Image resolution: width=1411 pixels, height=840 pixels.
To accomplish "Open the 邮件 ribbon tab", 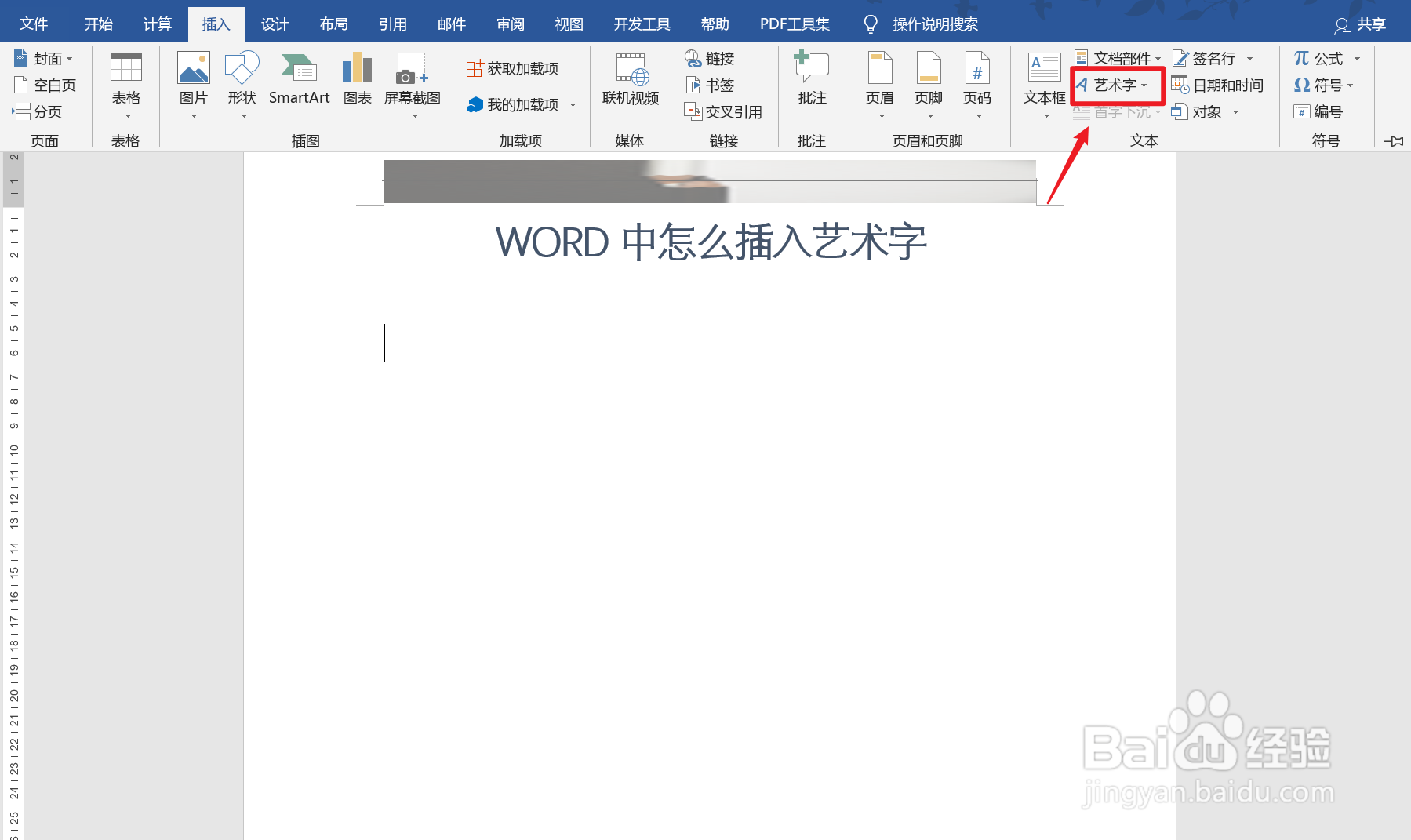I will click(x=451, y=23).
